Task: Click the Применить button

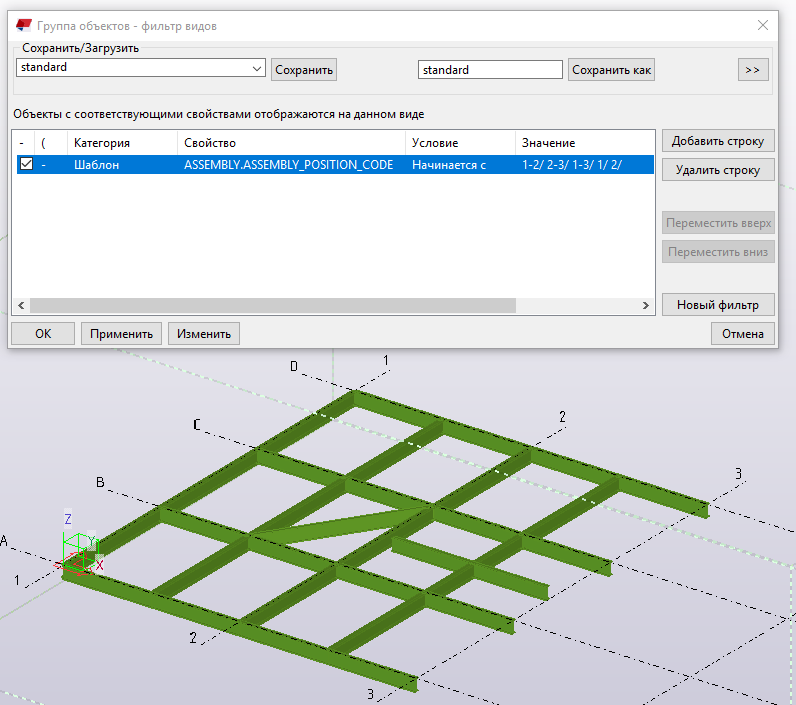Action: pos(122,334)
